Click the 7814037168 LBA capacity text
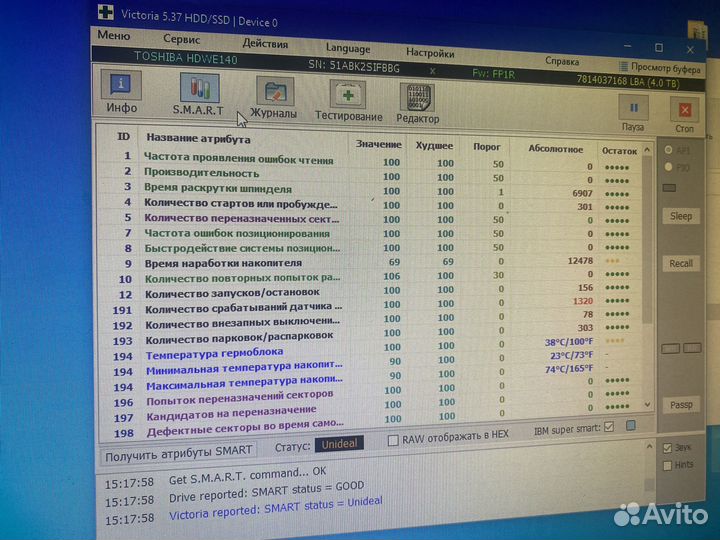The height and width of the screenshot is (540, 720). coord(629,82)
